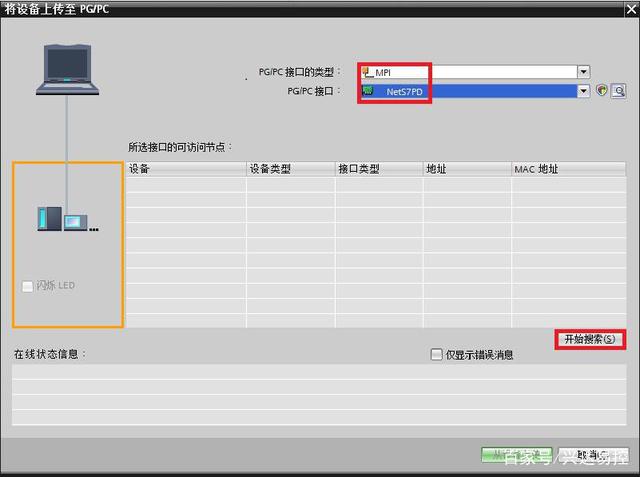Click the 设备 column header
The width and height of the screenshot is (640, 477).
click(x=186, y=169)
